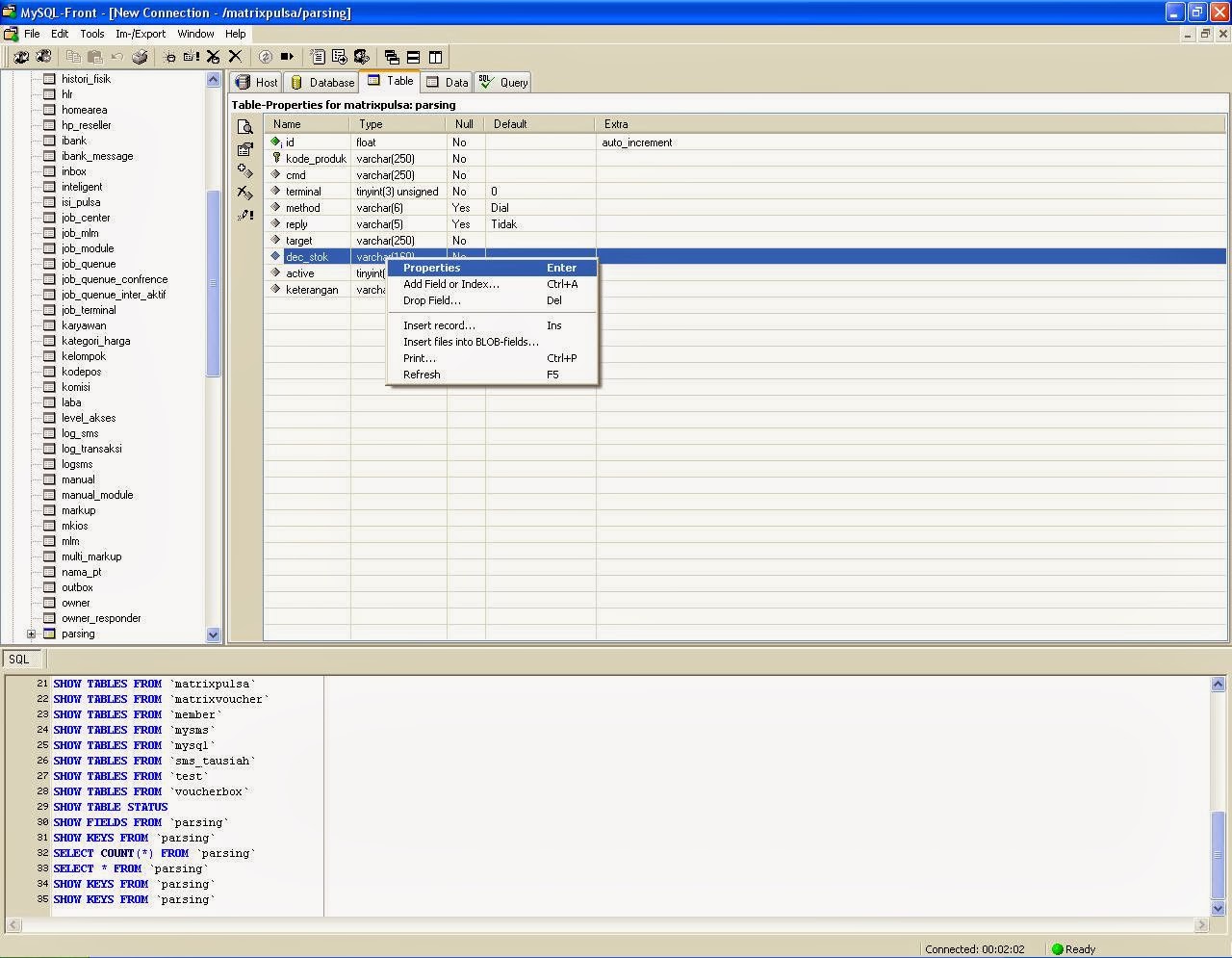
Task: Click the Default column header
Action: point(541,124)
